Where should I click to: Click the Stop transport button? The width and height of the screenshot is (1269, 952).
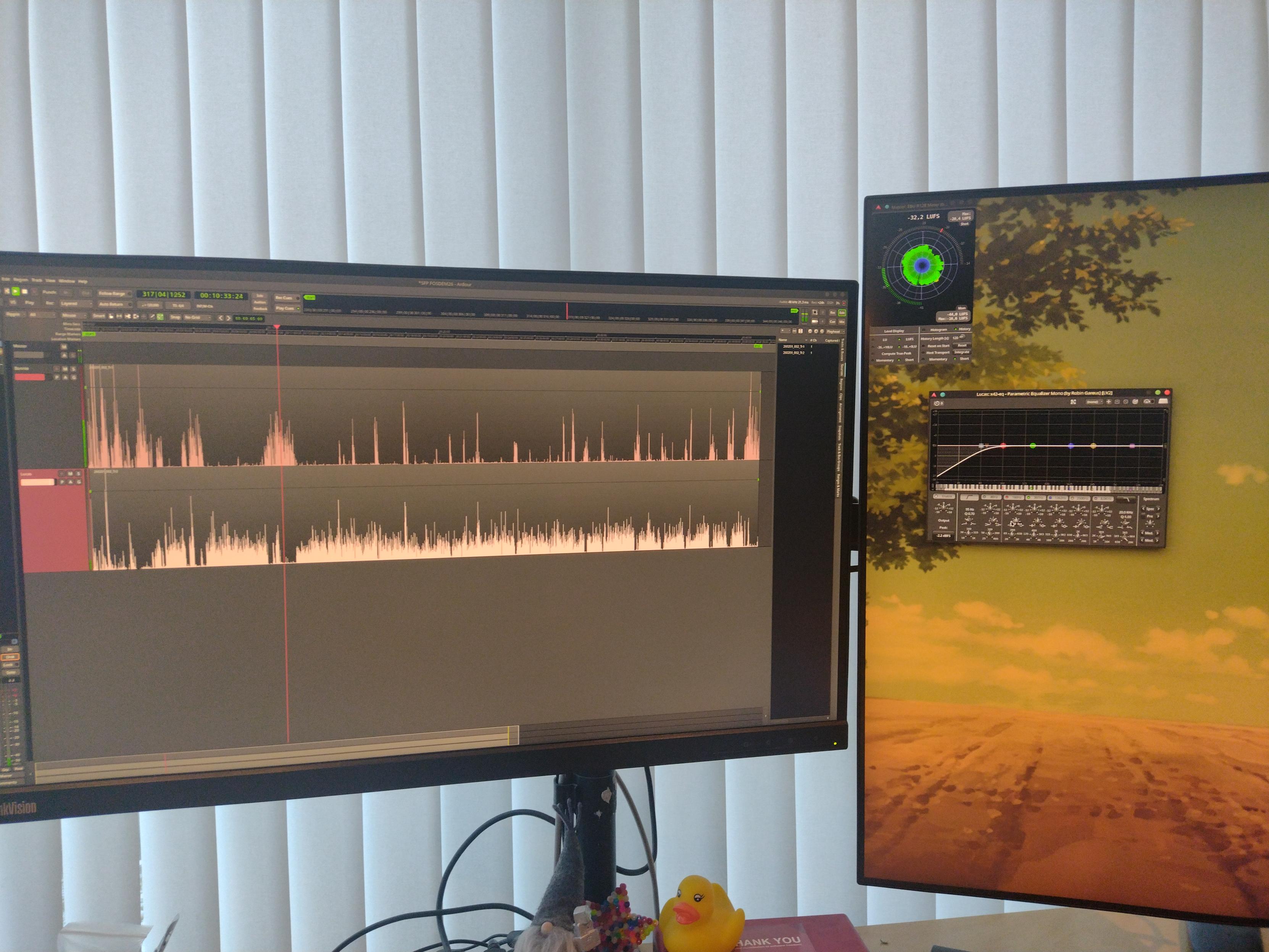[x=25, y=292]
